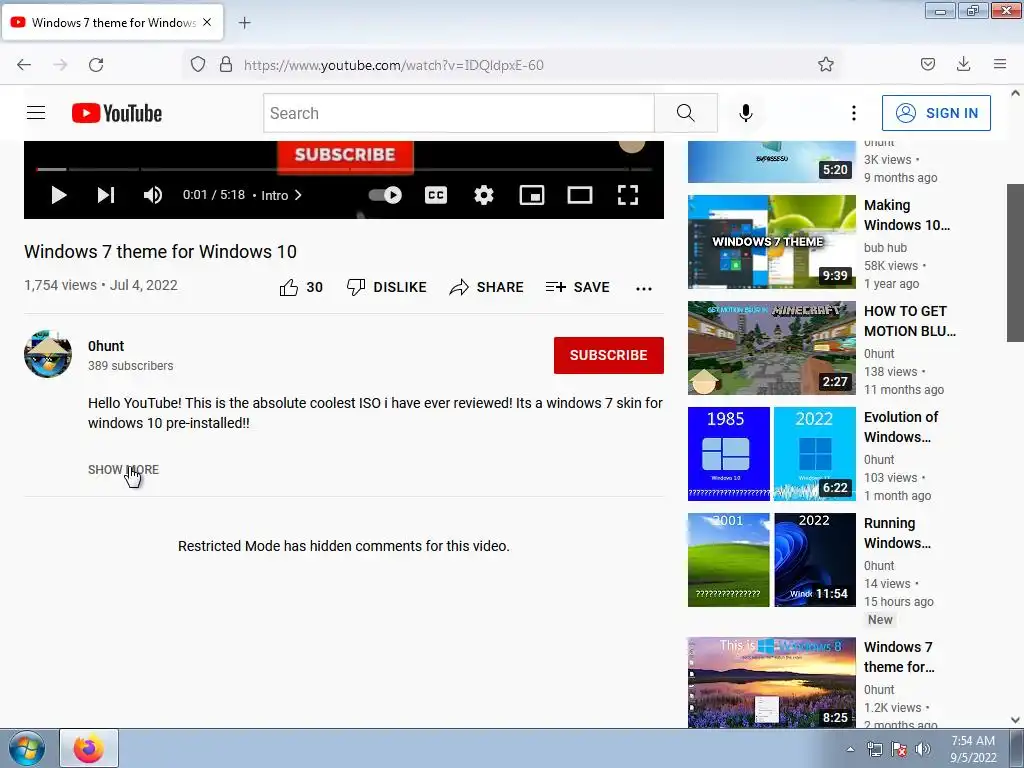Bookmark this page with the star
Screen dimensions: 1024x768
tap(825, 64)
